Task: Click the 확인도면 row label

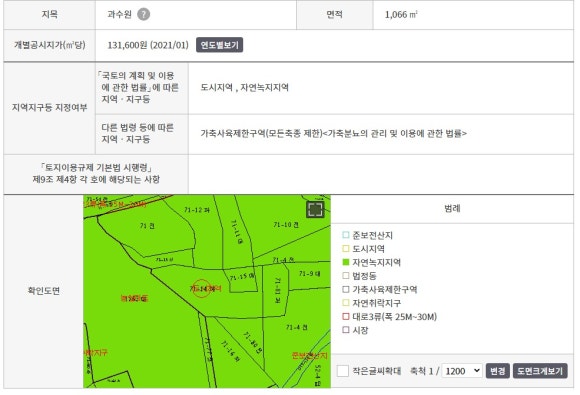Action: [x=44, y=291]
